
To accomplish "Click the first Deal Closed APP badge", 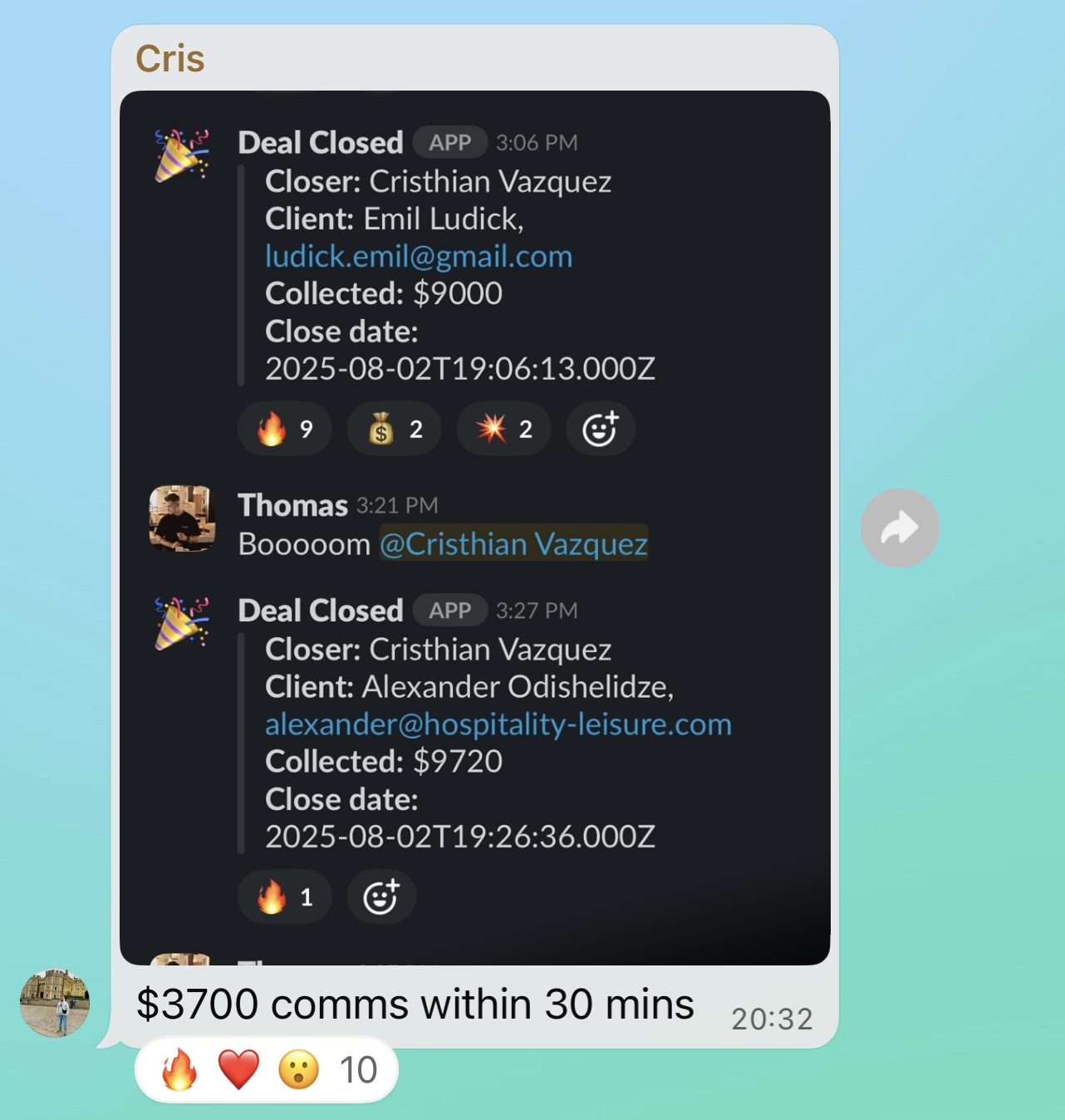I will pyautogui.click(x=449, y=143).
